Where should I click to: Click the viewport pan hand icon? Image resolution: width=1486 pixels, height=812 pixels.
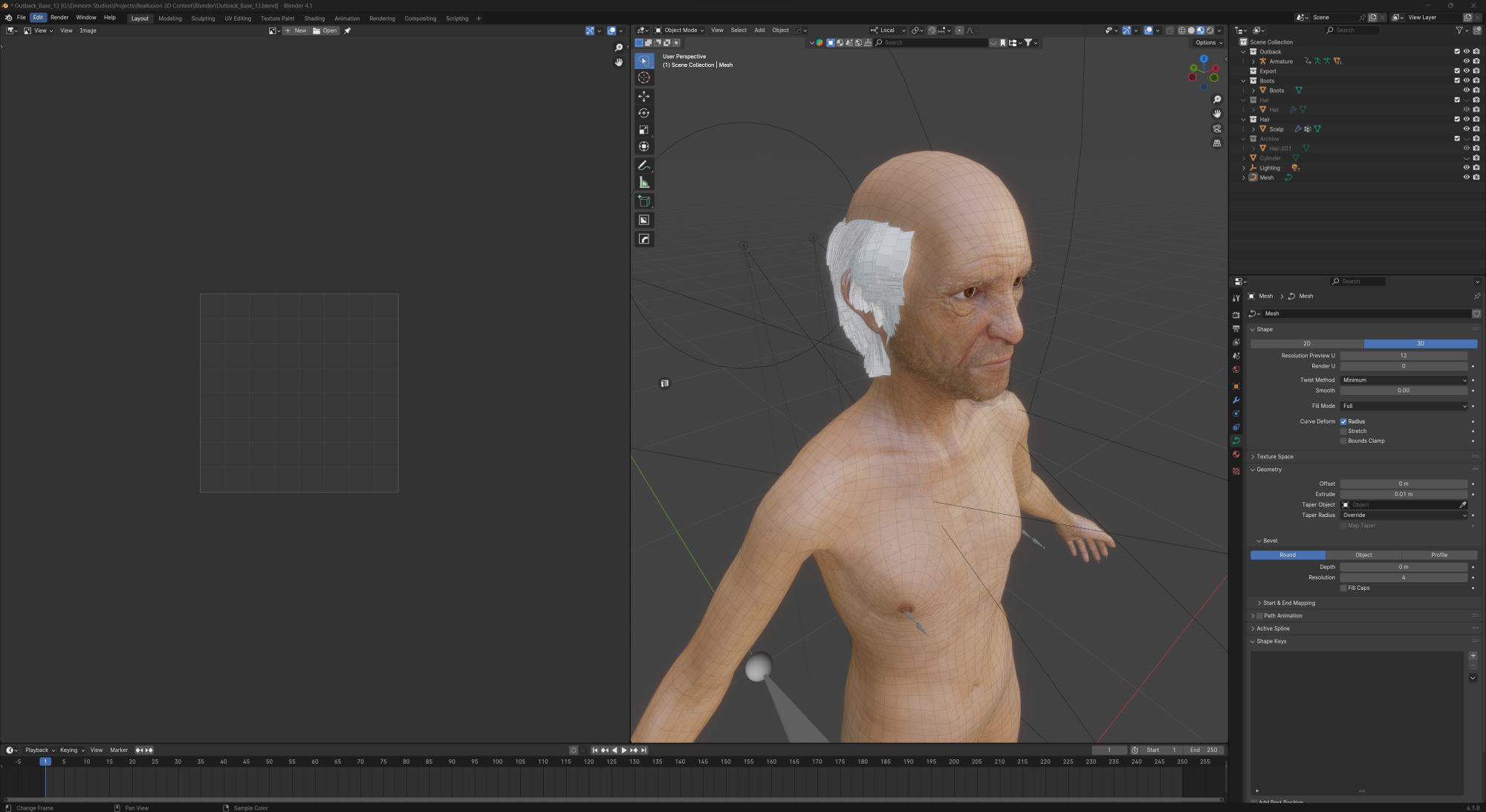point(1217,114)
